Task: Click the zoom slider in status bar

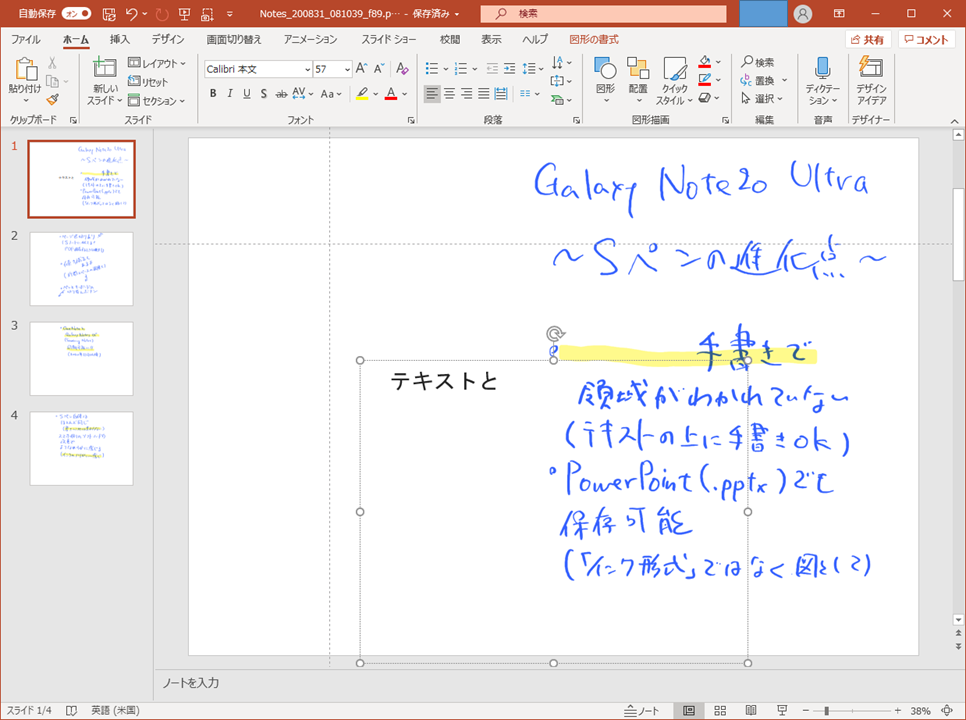Action: coord(851,711)
